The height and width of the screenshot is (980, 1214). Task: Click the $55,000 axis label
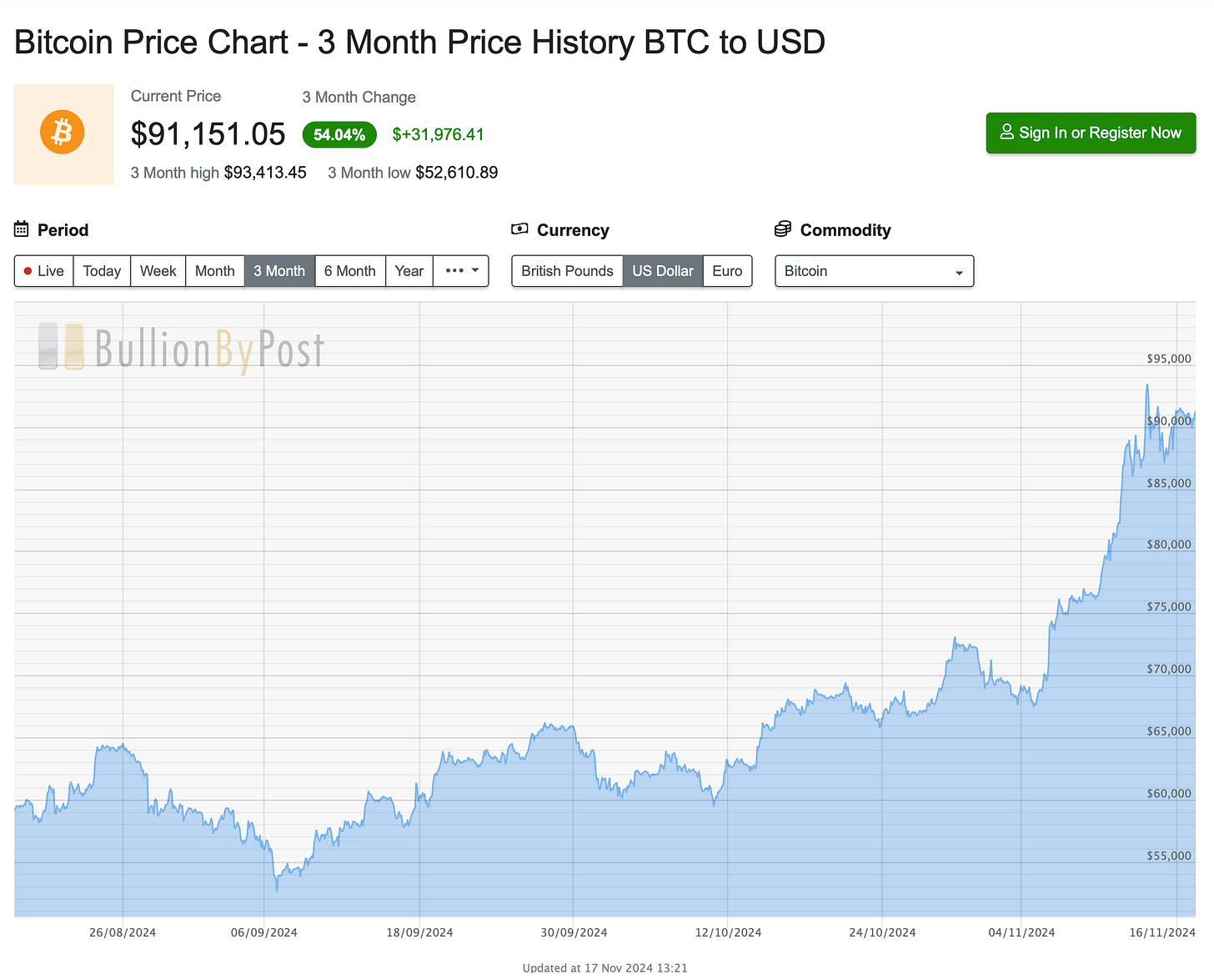[x=1169, y=856]
